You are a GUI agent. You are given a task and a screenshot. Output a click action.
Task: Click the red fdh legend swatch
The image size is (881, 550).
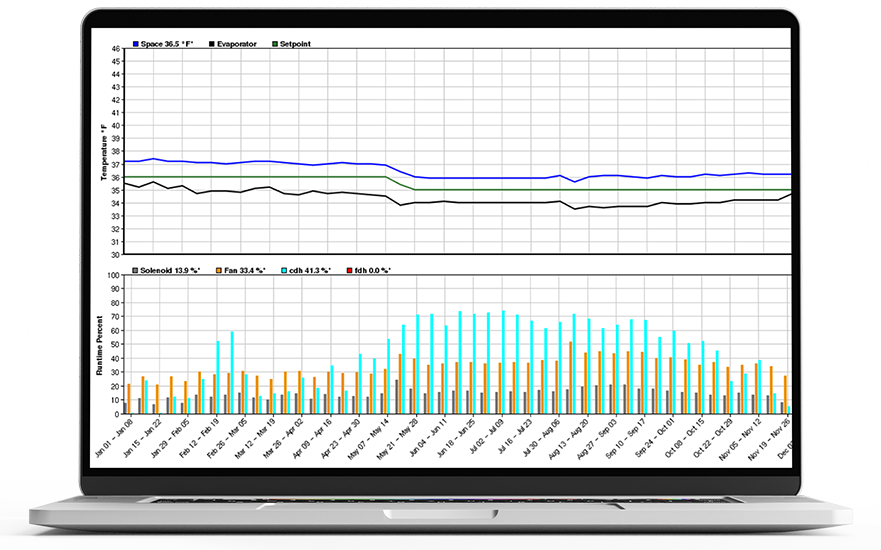click(x=349, y=270)
